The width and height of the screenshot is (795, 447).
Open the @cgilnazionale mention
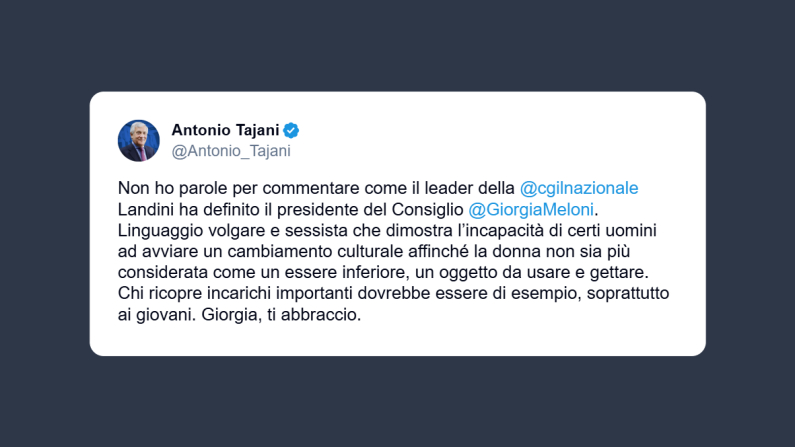(579, 188)
